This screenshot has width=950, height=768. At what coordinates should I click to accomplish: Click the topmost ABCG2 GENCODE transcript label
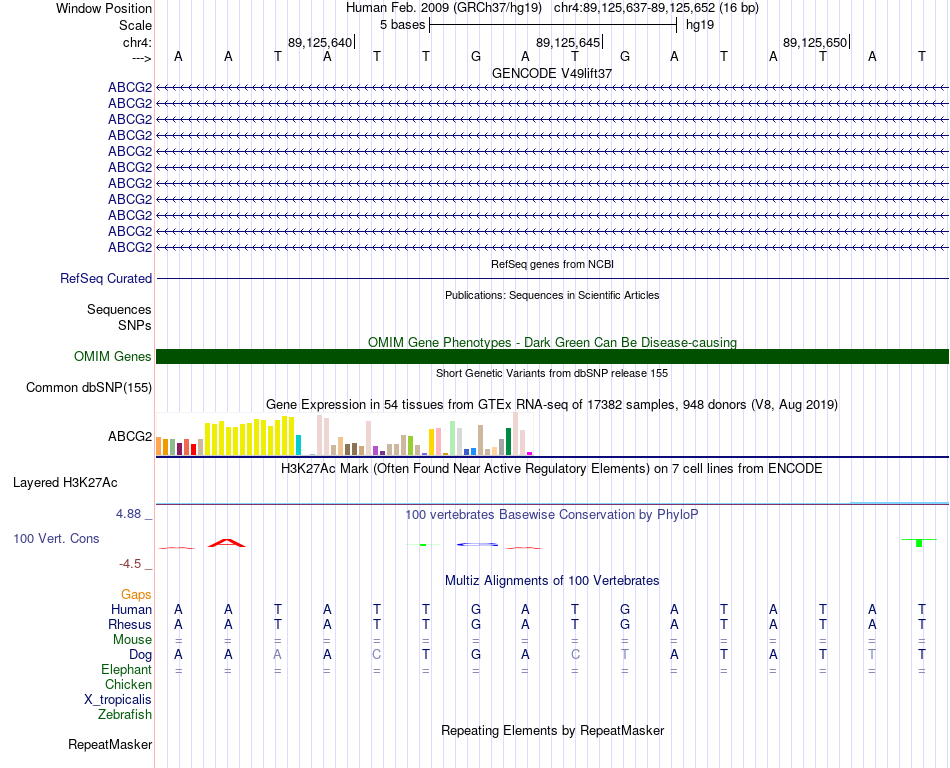click(130, 88)
